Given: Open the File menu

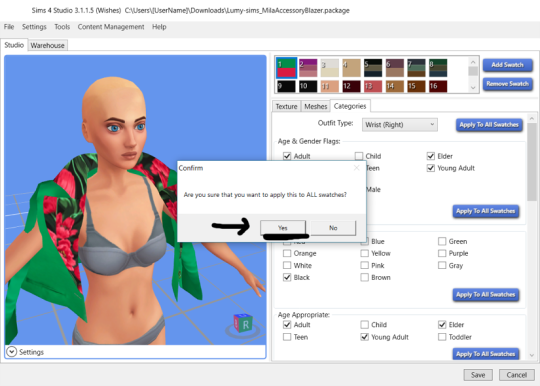Looking at the screenshot, I should click(x=9, y=27).
